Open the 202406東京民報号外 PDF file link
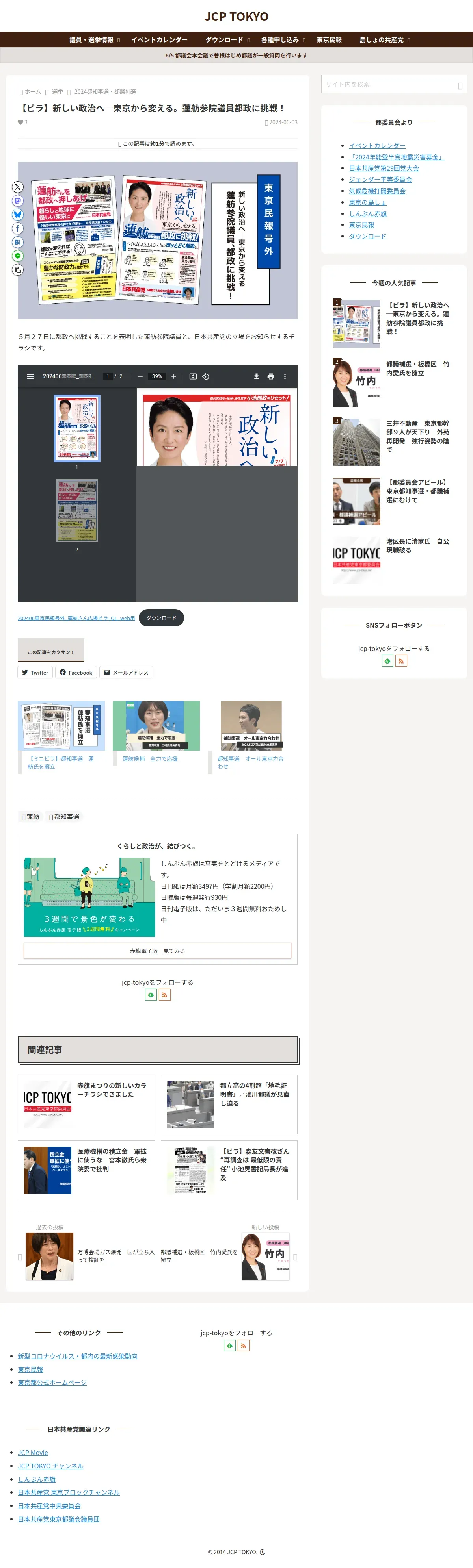Viewport: 473px width, 1568px height. click(x=76, y=619)
